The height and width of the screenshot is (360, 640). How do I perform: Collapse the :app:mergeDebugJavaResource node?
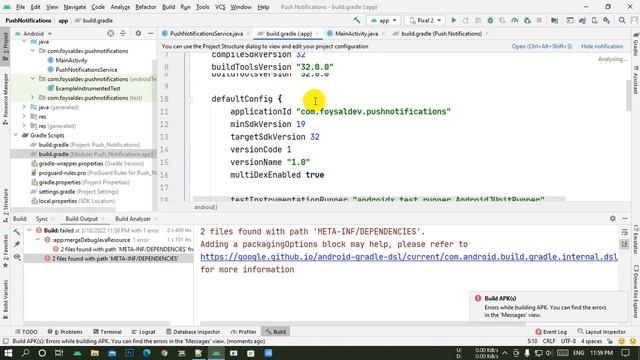[x=38, y=240]
